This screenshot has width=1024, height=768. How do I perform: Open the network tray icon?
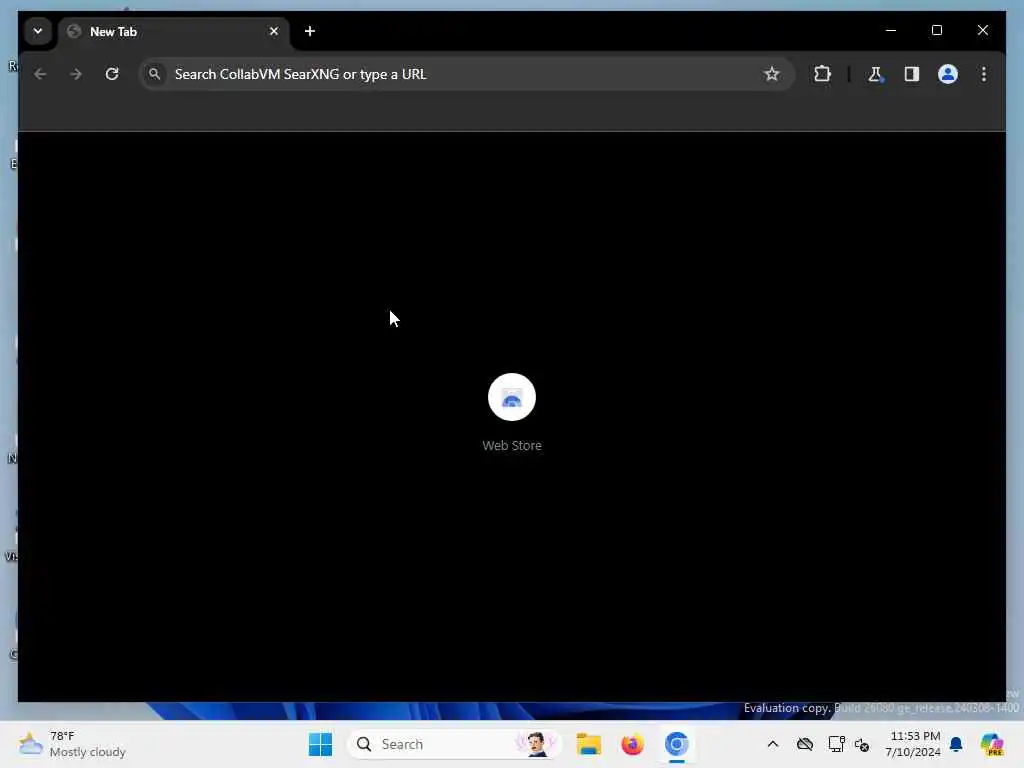pos(837,744)
